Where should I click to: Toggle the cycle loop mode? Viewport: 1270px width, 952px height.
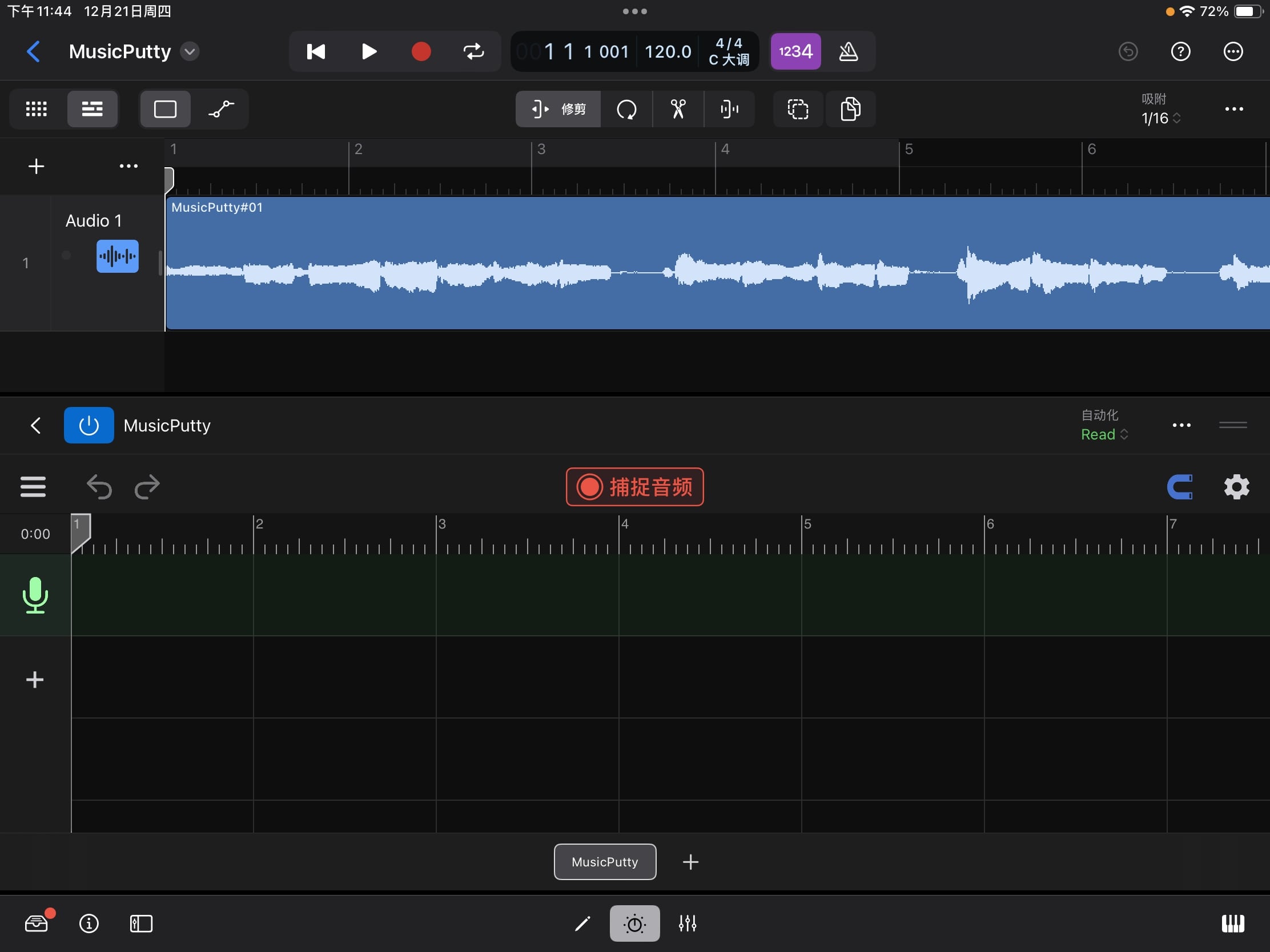(473, 51)
